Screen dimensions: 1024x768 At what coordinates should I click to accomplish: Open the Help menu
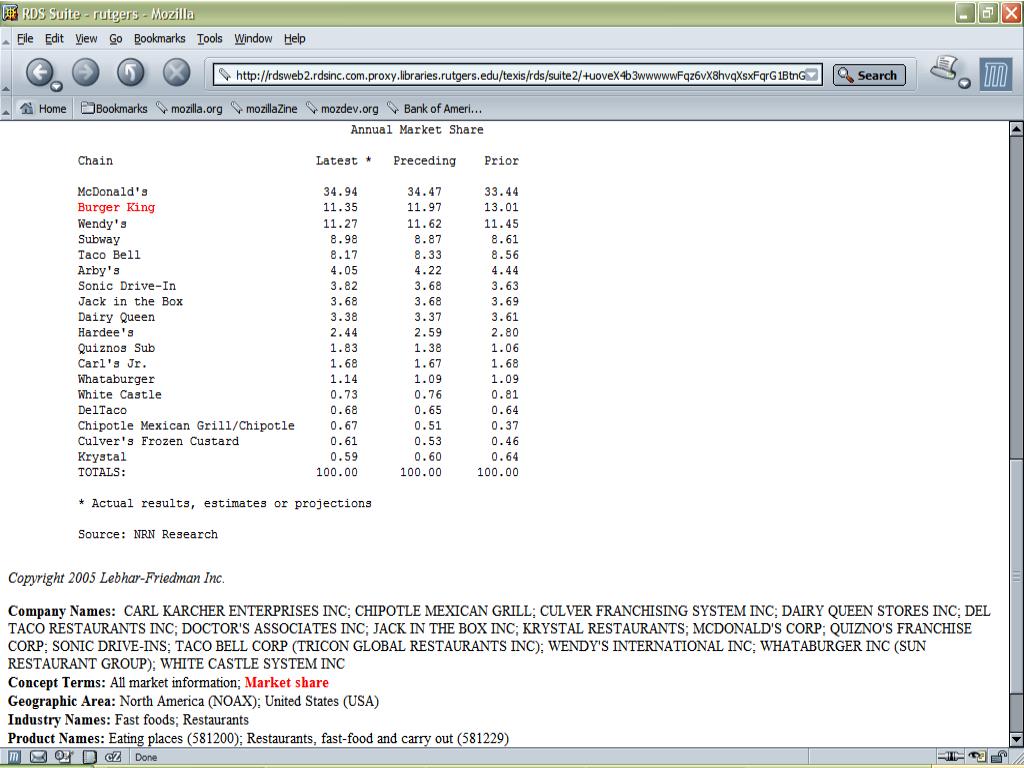(x=295, y=39)
